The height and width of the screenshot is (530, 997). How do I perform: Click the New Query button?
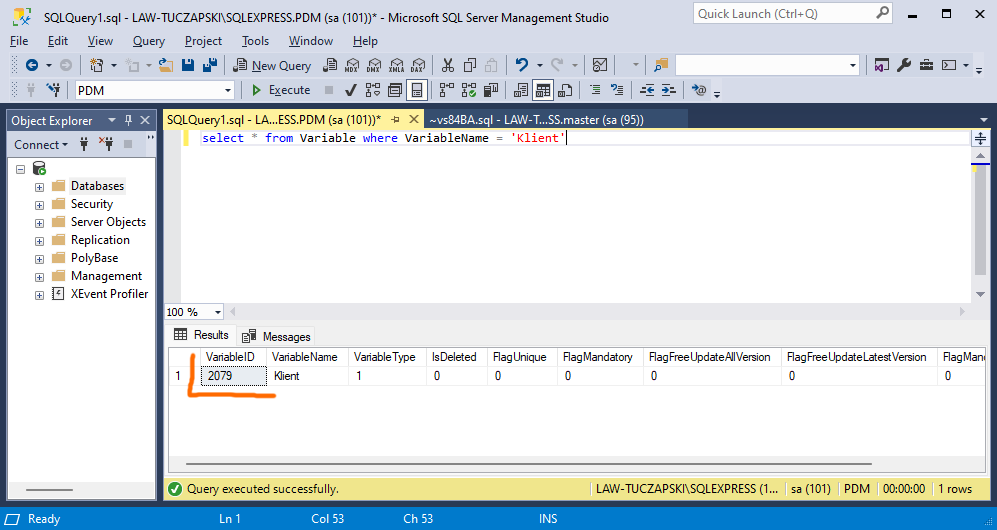coord(272,65)
